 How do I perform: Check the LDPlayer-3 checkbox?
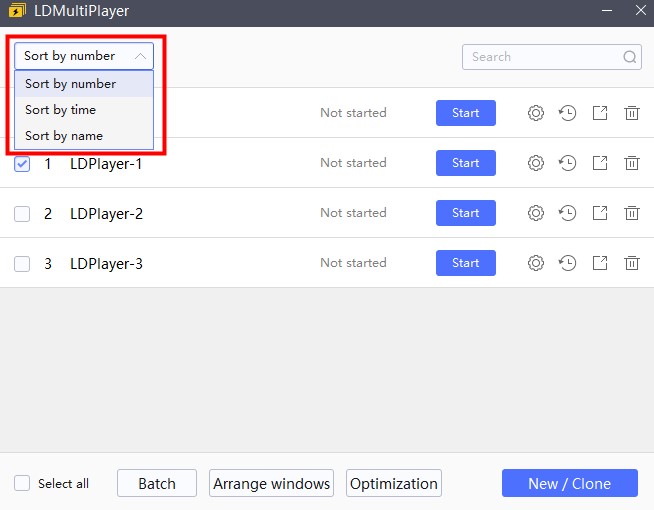22,264
